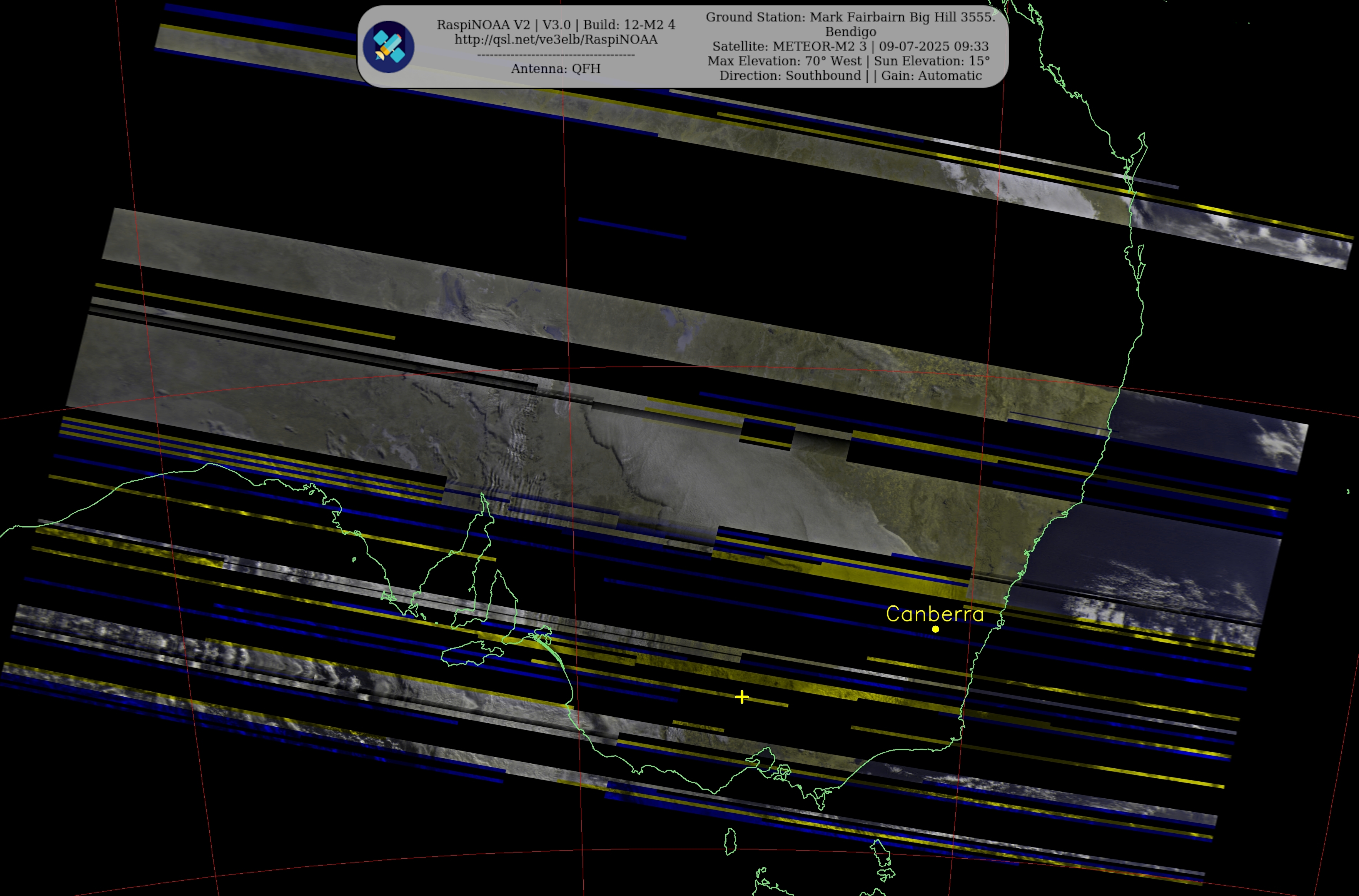Viewport: 1359px width, 896px height.
Task: Click the RaspiNOAA V2 build version text
Action: coord(556,25)
